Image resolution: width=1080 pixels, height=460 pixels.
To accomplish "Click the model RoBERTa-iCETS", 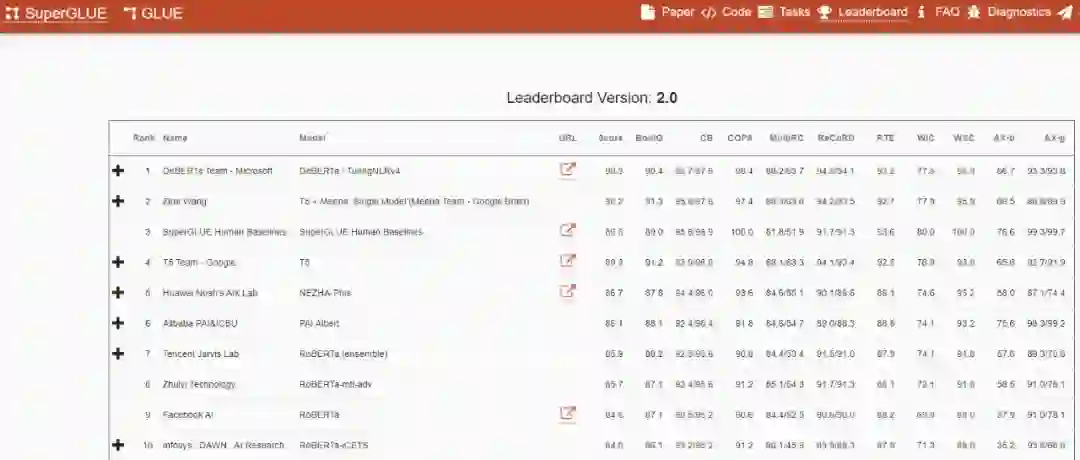I will point(334,445).
